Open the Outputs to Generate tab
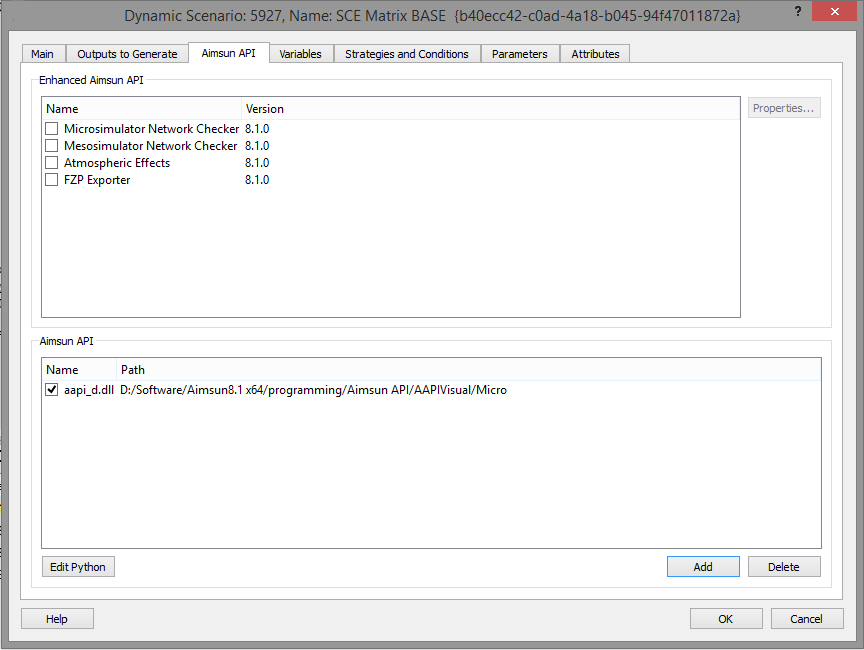The image size is (864, 650). pyautogui.click(x=126, y=53)
